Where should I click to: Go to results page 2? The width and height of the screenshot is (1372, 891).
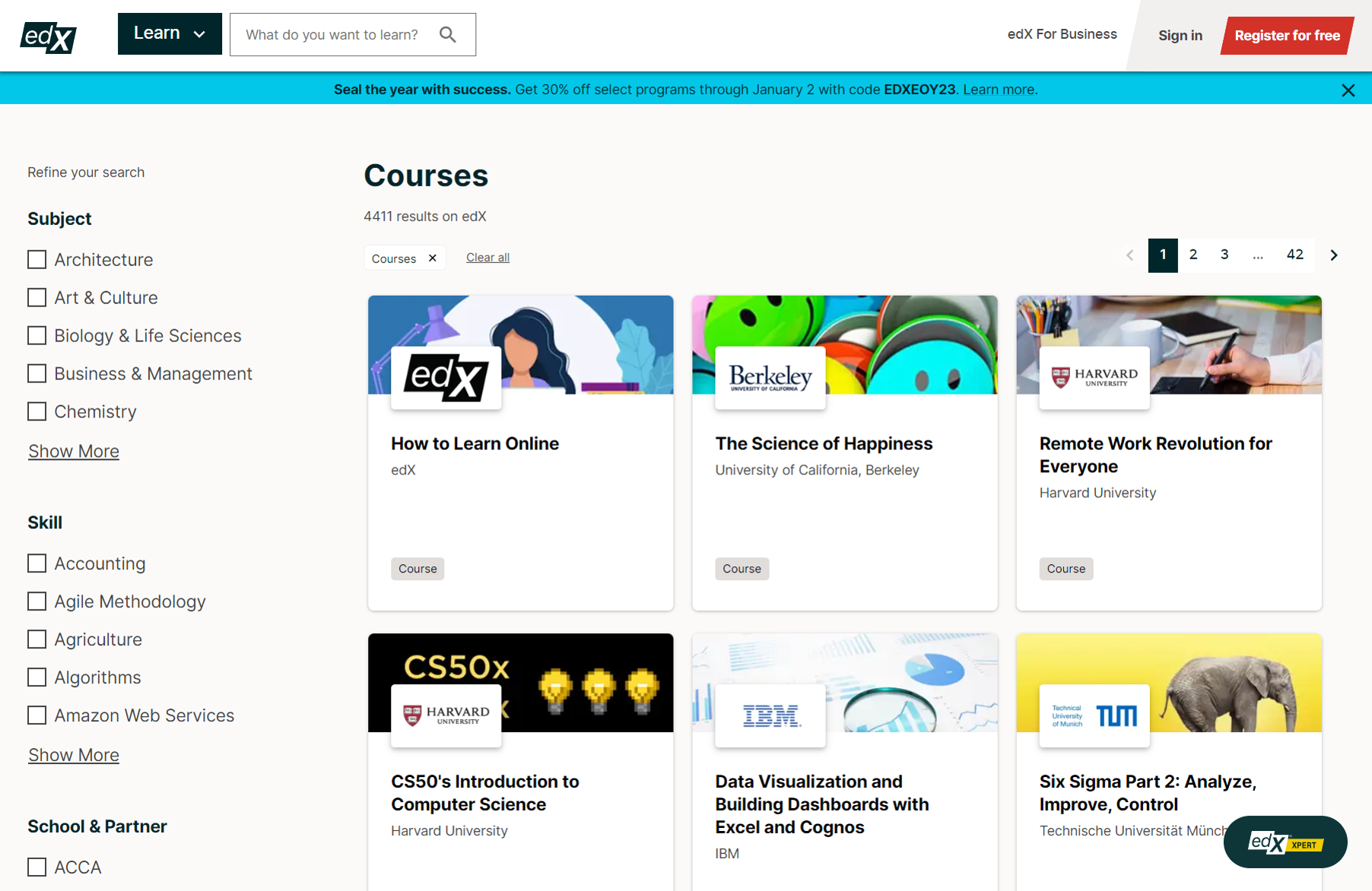click(1193, 255)
